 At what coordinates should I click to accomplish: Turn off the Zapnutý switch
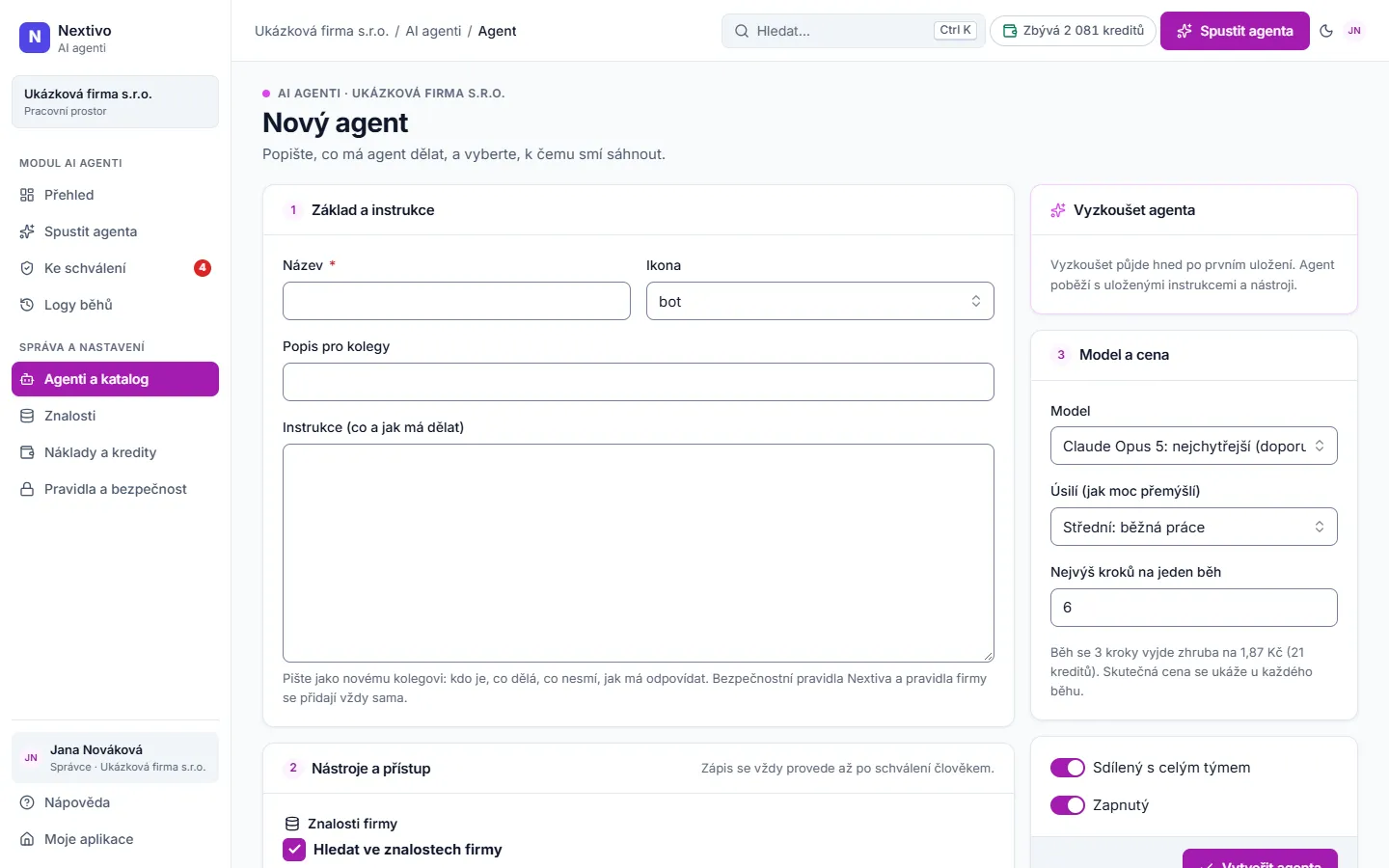[1068, 805]
